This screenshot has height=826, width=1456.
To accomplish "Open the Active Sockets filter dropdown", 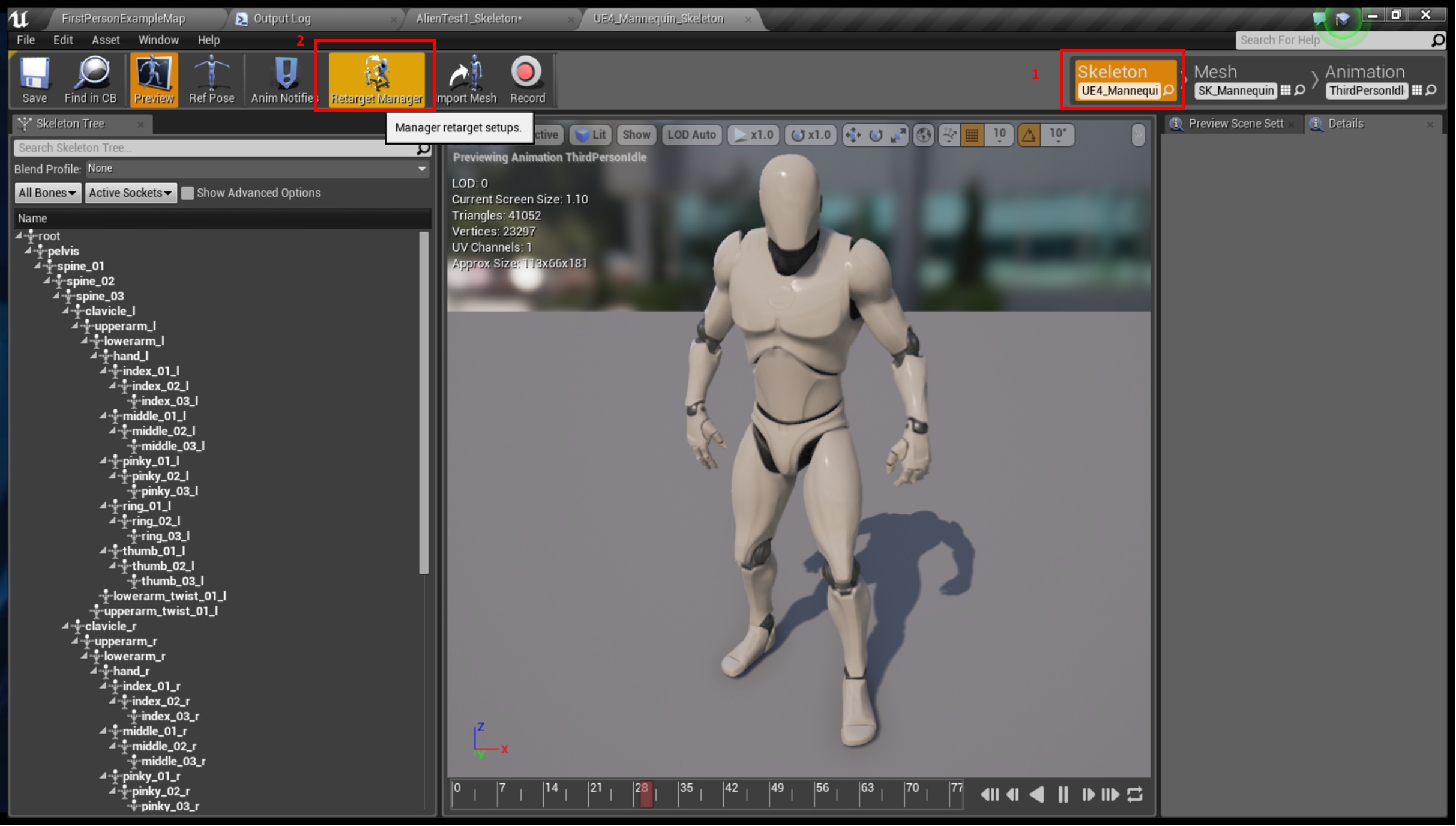I will tap(130, 193).
